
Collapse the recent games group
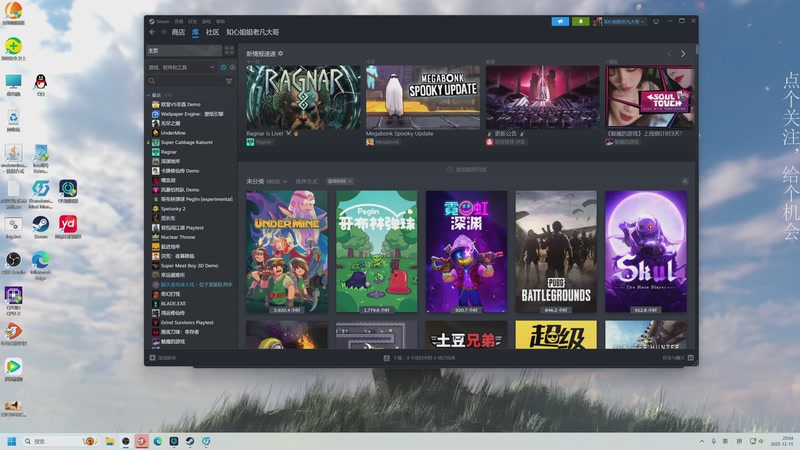pyautogui.click(x=149, y=95)
